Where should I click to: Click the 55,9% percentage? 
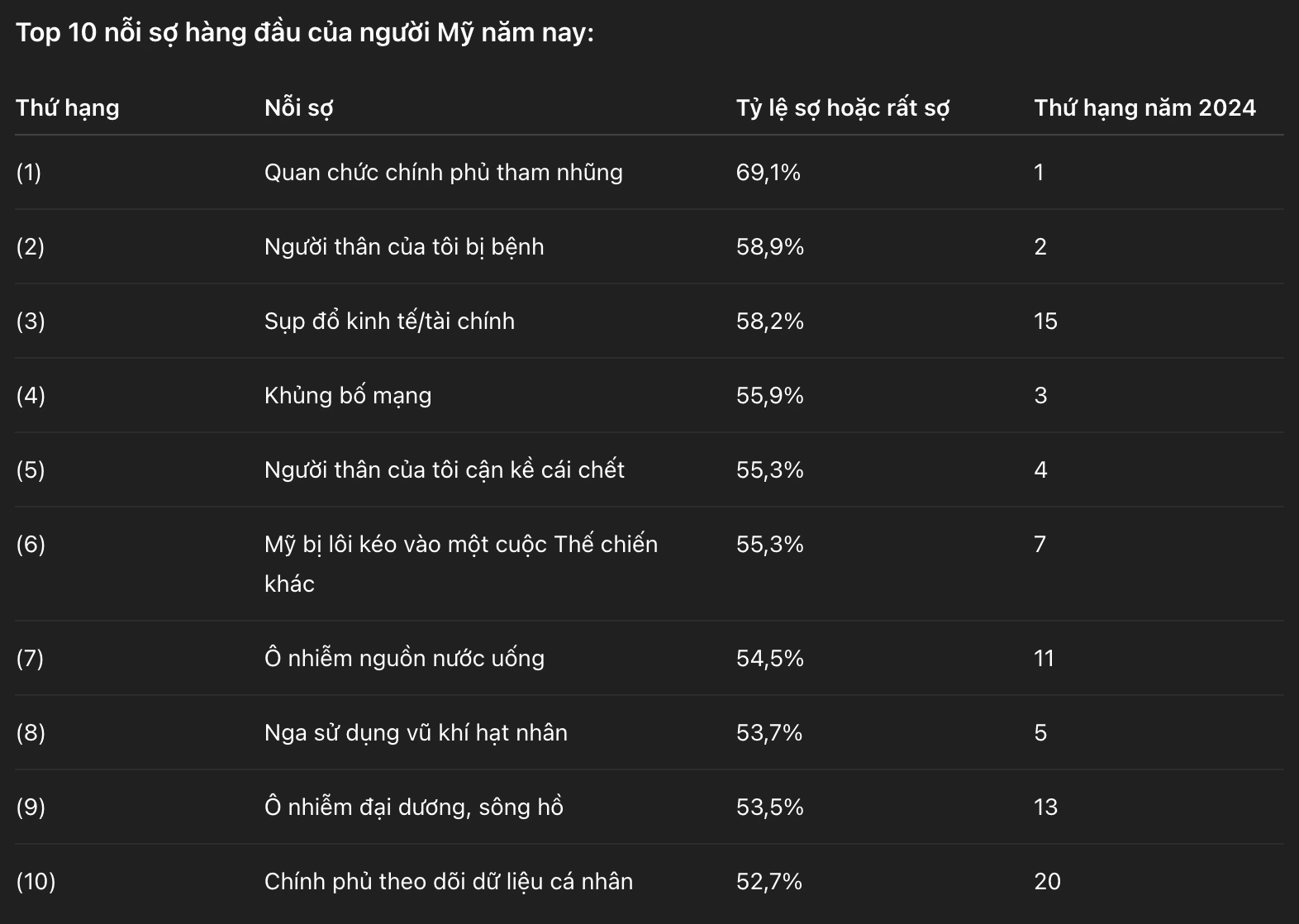coord(769,395)
